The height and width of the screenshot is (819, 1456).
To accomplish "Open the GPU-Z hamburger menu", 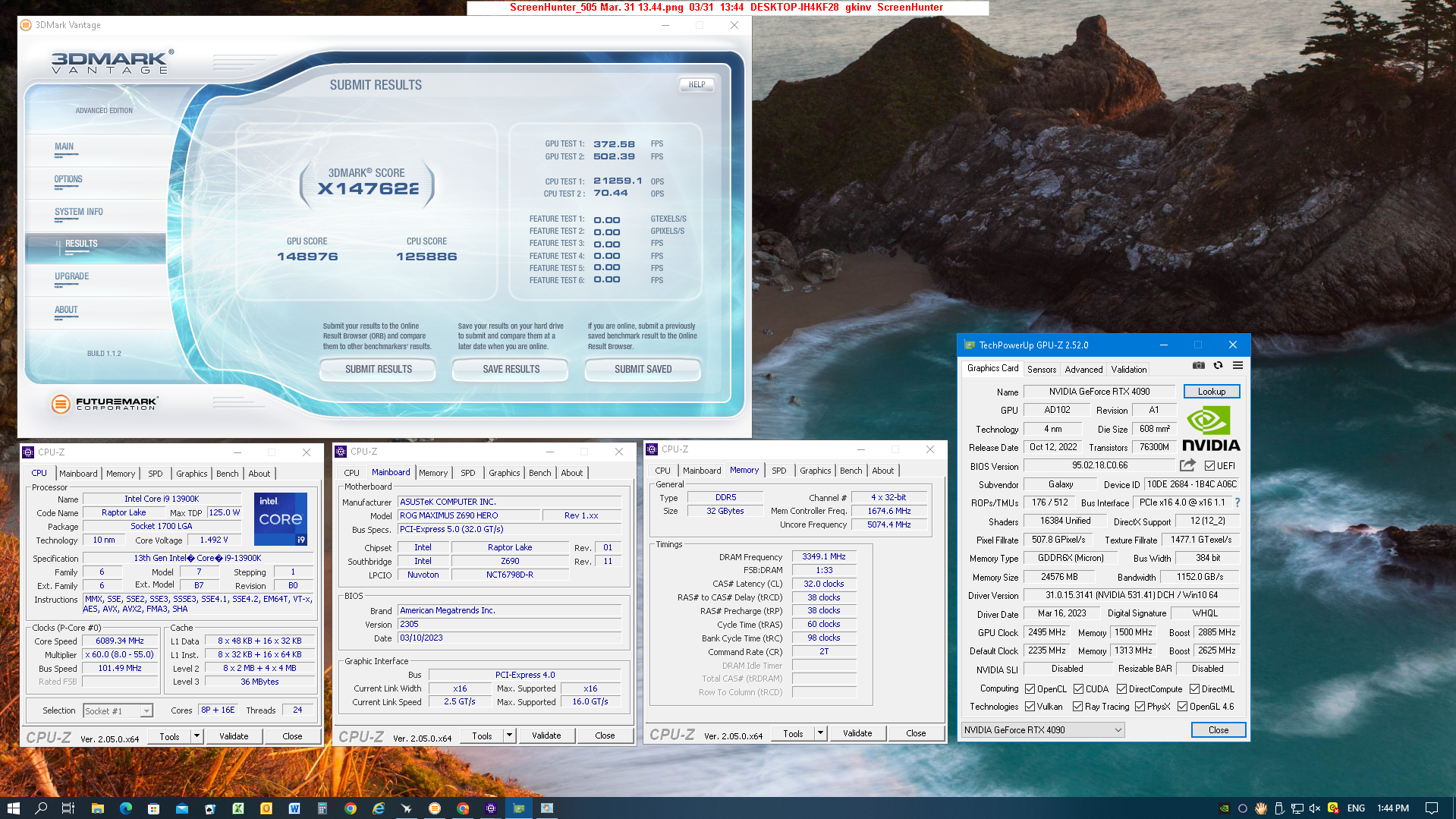I will pos(1237,366).
